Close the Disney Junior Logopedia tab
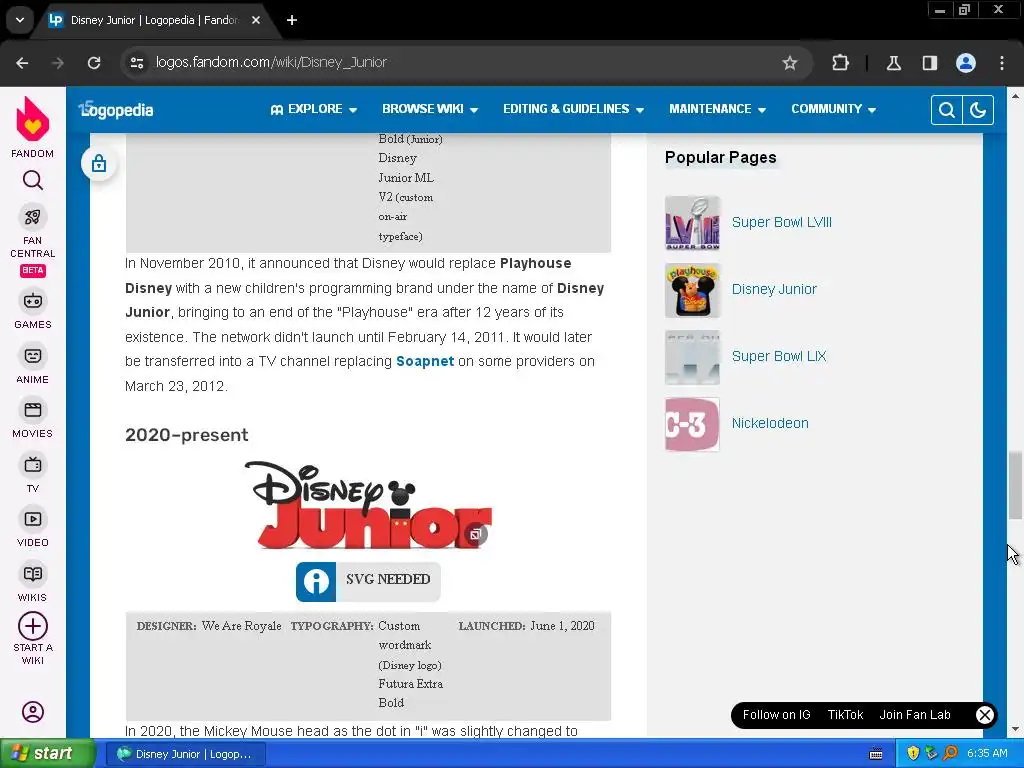Screen dimensions: 1024x768 click(x=256, y=20)
